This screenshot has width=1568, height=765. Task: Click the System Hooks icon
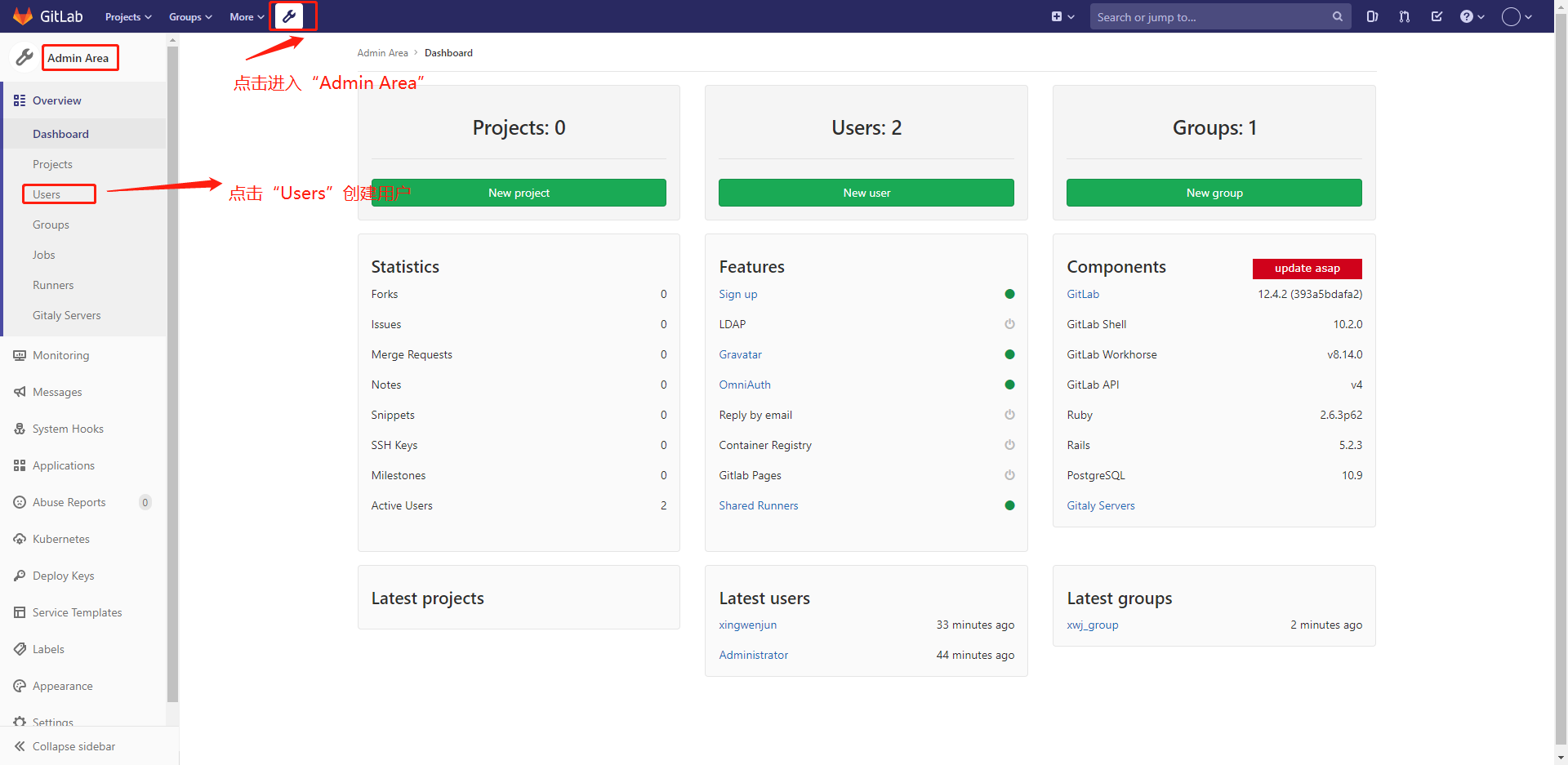coord(20,429)
